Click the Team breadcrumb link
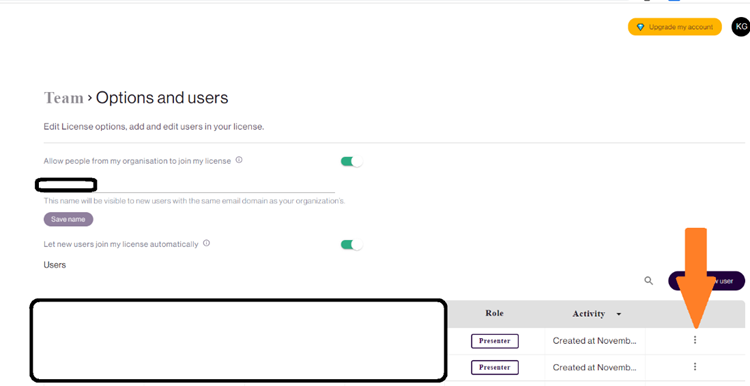This screenshot has width=750, height=386. 64,98
